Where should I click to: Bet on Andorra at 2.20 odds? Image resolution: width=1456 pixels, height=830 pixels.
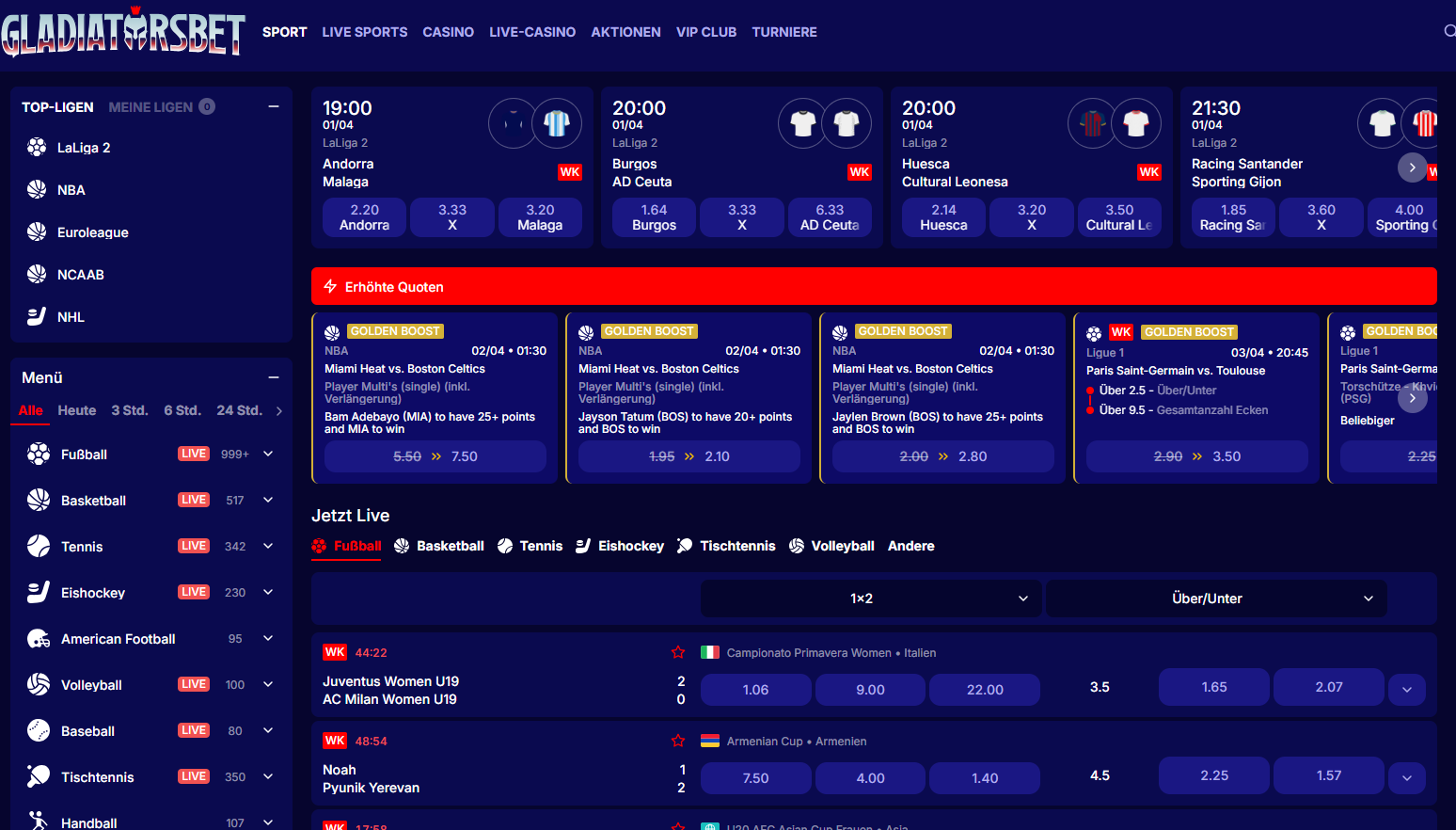[364, 217]
